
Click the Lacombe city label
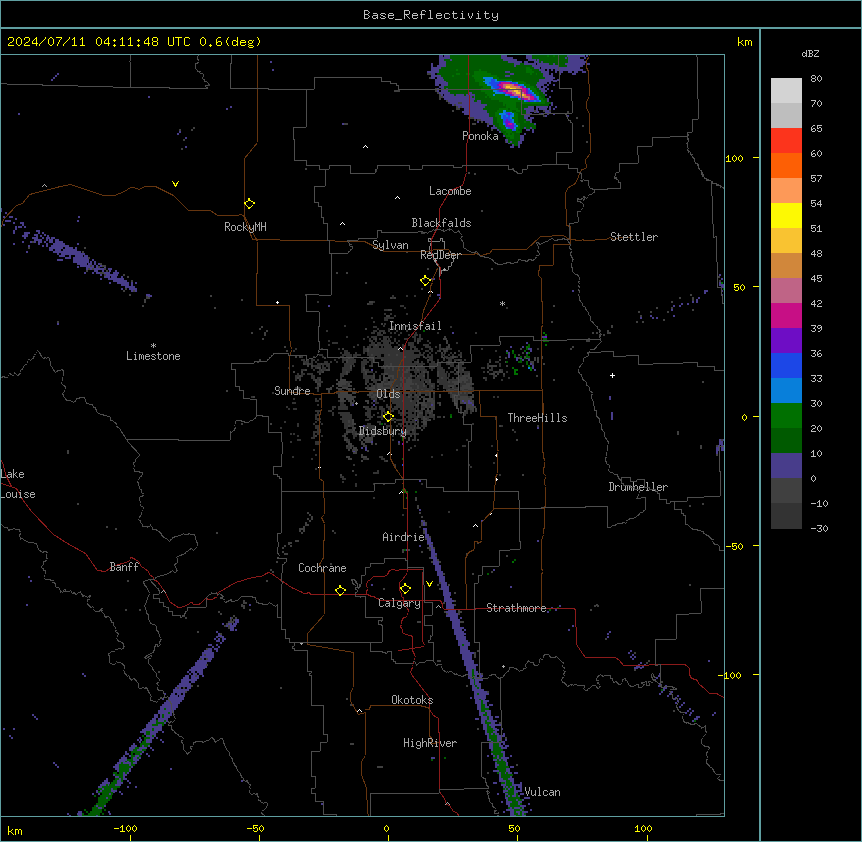point(450,191)
